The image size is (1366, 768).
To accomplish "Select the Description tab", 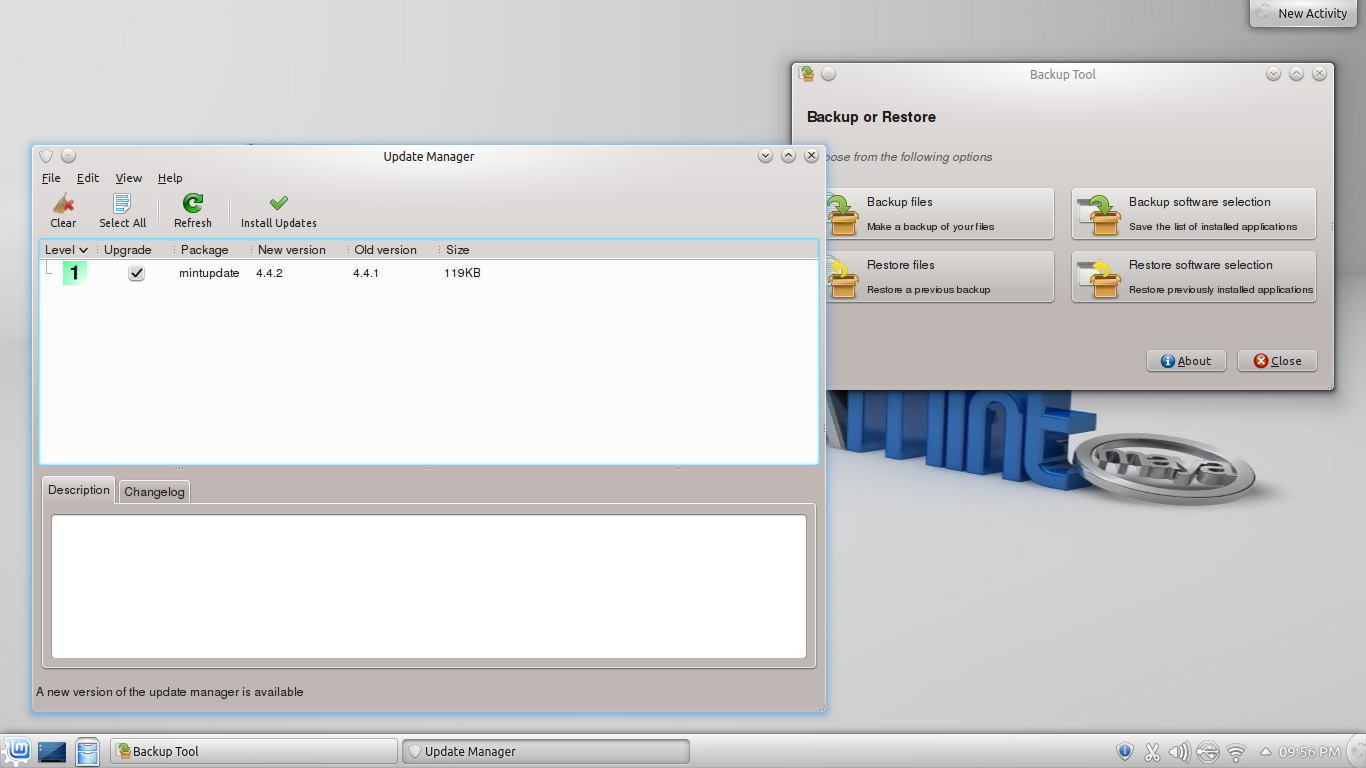I will (x=79, y=490).
